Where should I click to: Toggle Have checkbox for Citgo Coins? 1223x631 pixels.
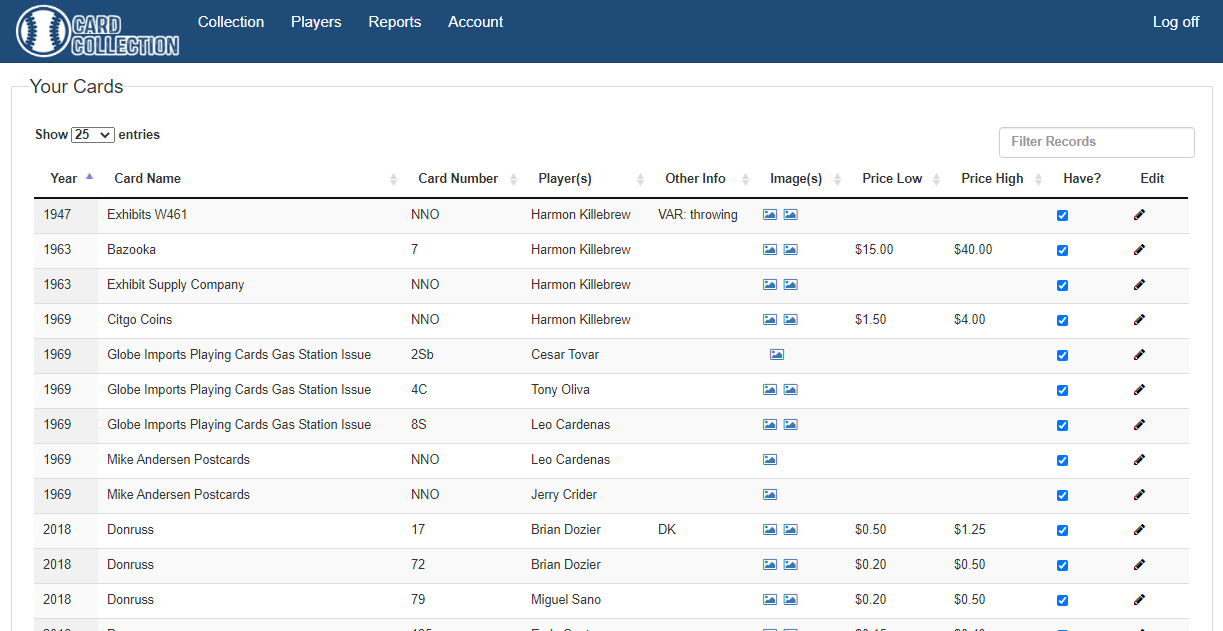click(1062, 320)
